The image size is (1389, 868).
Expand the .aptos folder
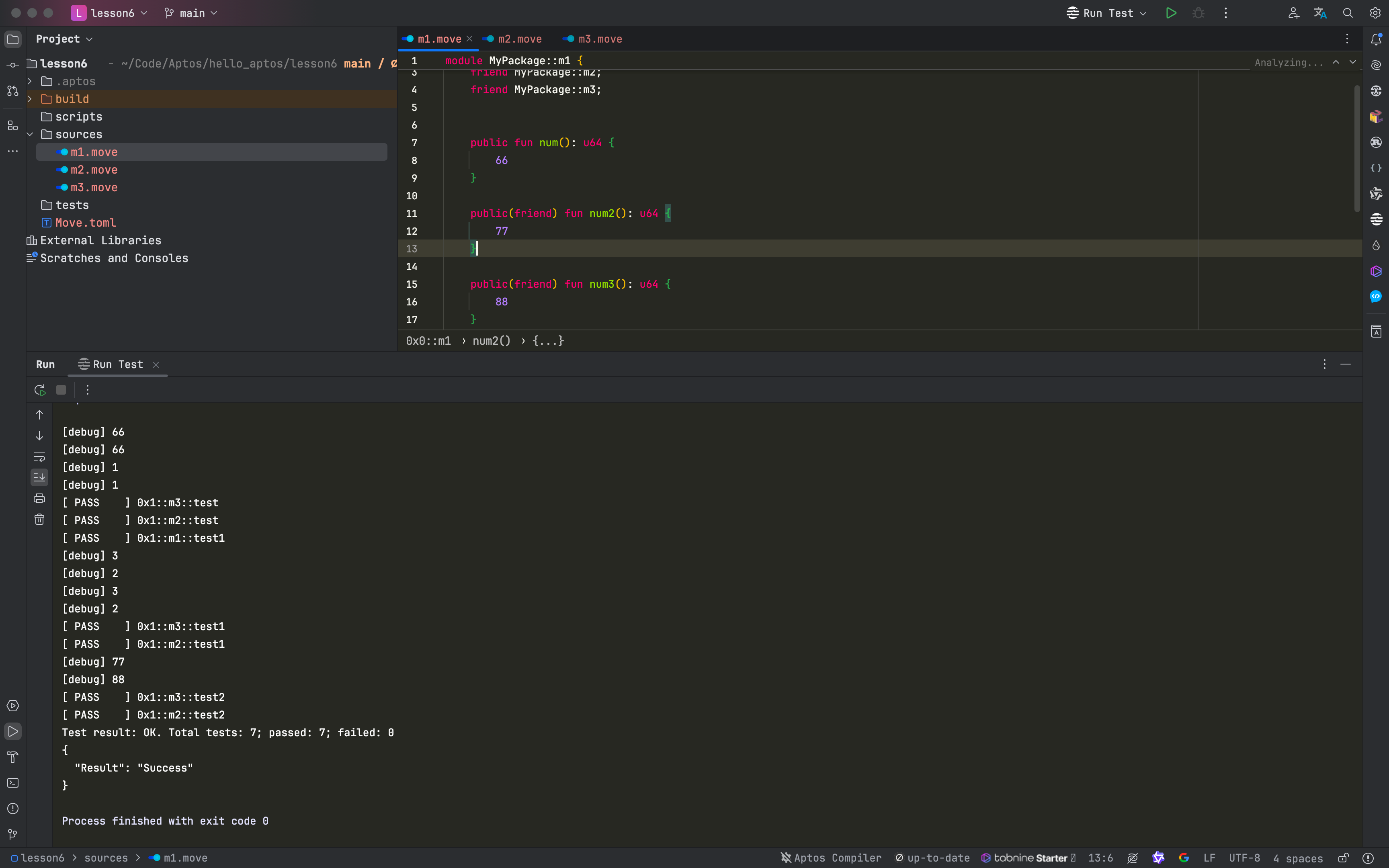click(30, 82)
